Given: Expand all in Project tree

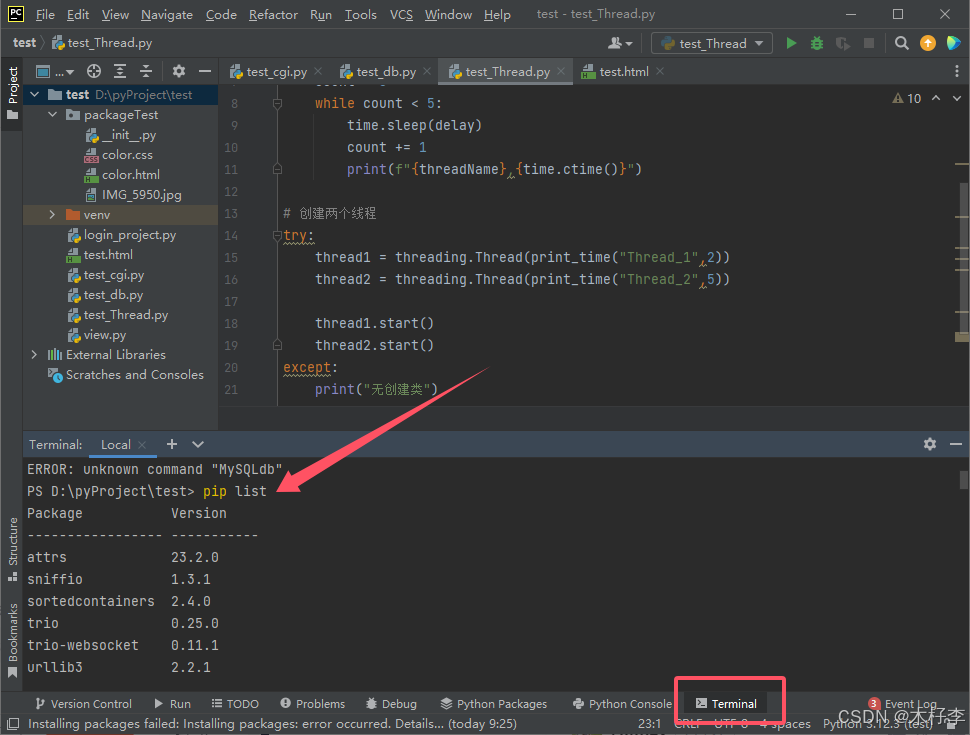Looking at the screenshot, I should point(120,72).
